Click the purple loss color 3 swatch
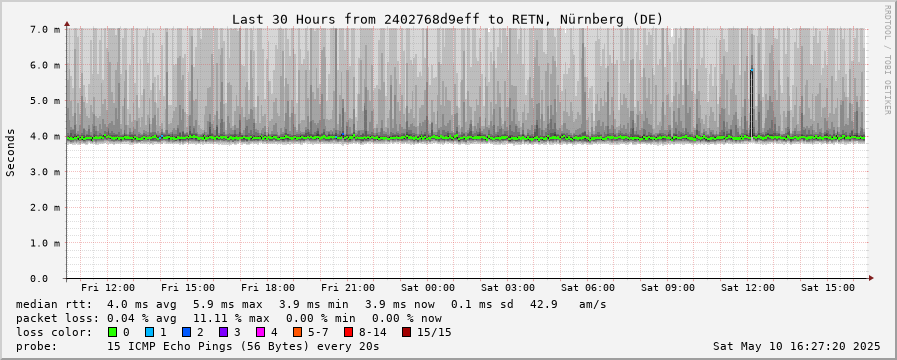The image size is (897, 360). tap(223, 332)
